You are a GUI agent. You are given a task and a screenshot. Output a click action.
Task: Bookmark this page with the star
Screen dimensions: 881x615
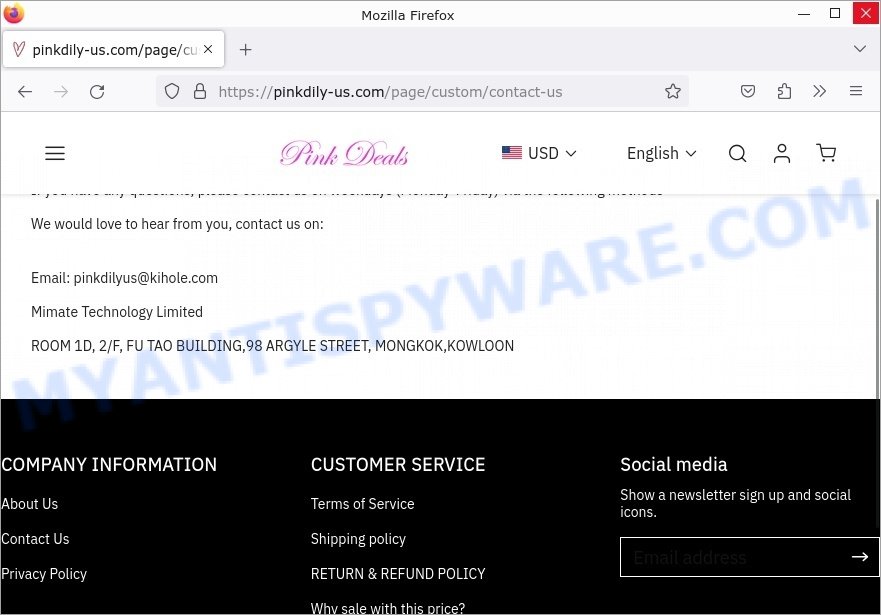click(x=673, y=91)
